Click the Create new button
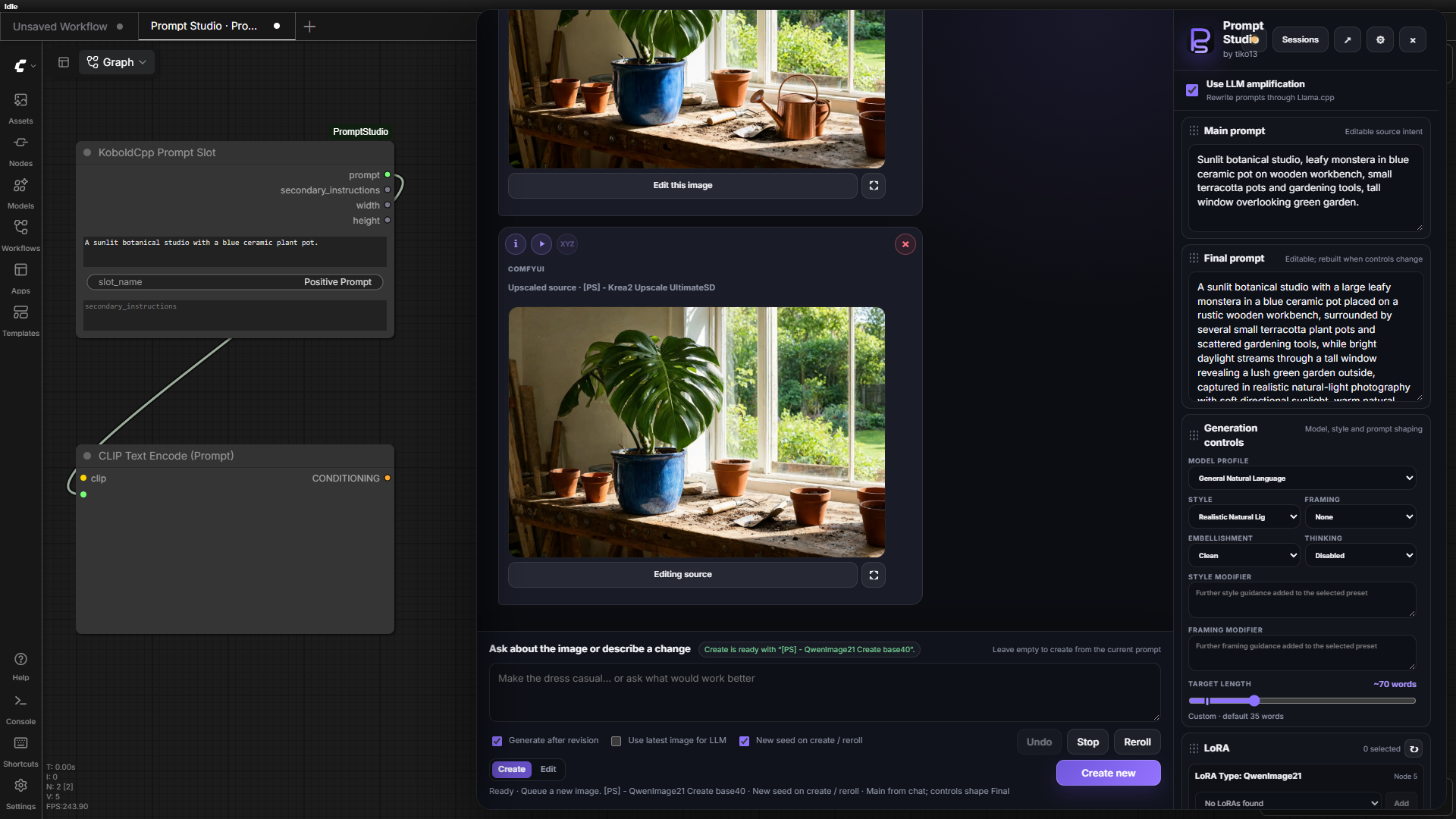The height and width of the screenshot is (819, 1456). 1108,773
